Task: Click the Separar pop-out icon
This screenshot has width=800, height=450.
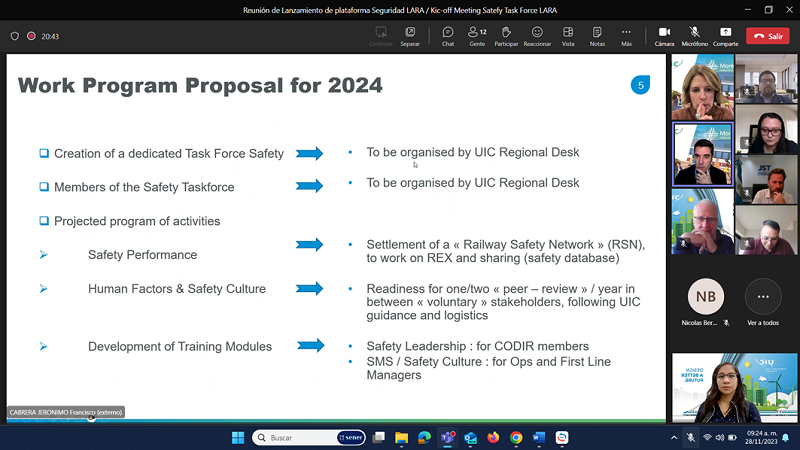Action: pos(410,37)
